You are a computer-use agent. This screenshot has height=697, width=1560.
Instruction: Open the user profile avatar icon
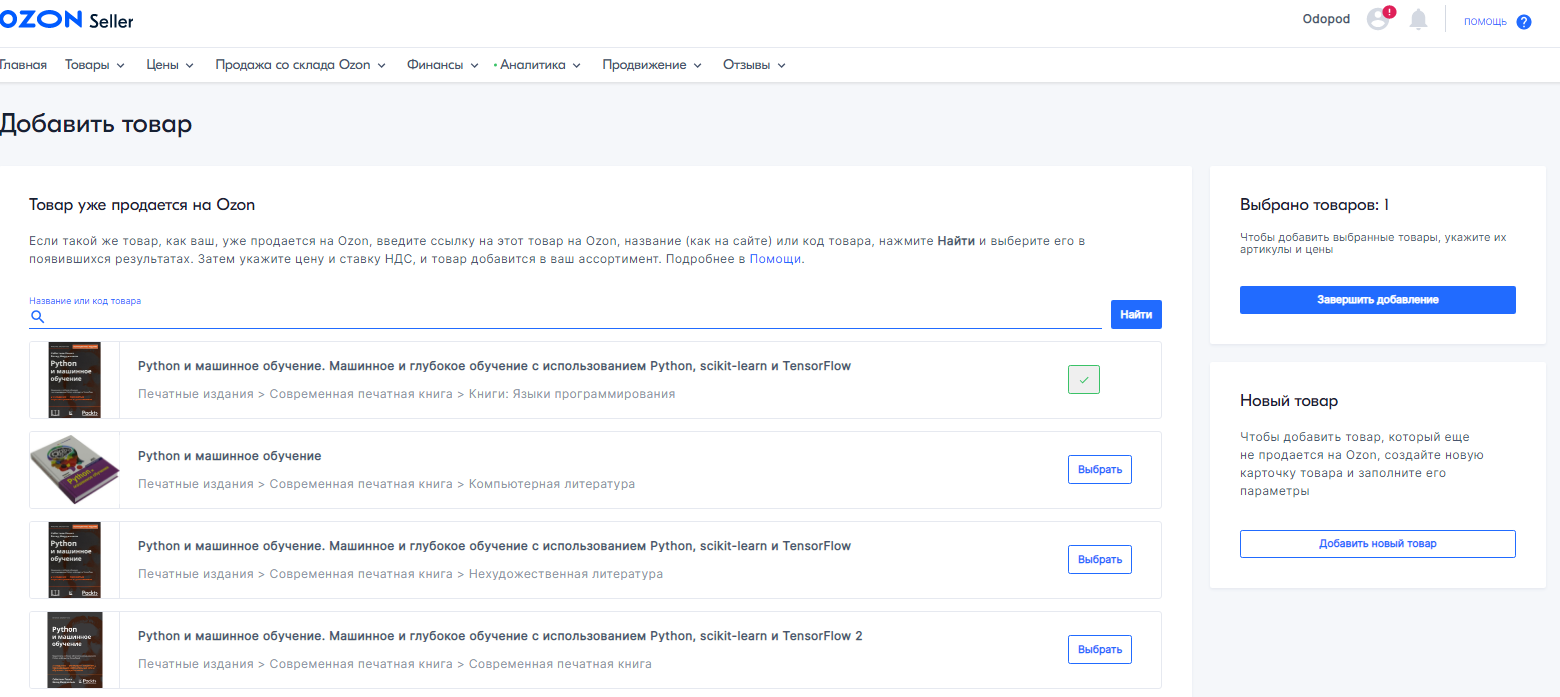pyautogui.click(x=1379, y=19)
